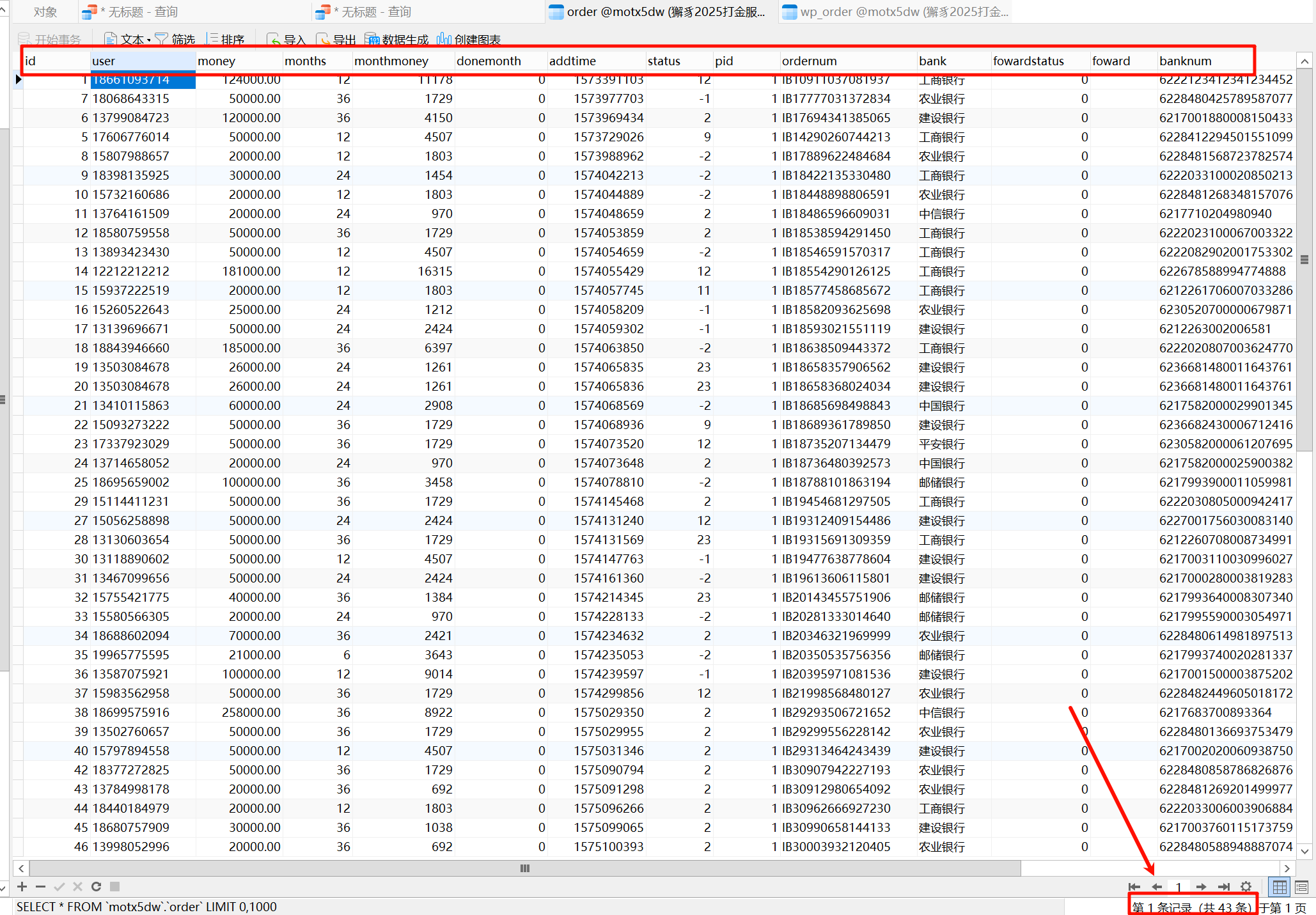Switch to the wp_order @motx5dw tab
1316x915 pixels.
click(895, 12)
